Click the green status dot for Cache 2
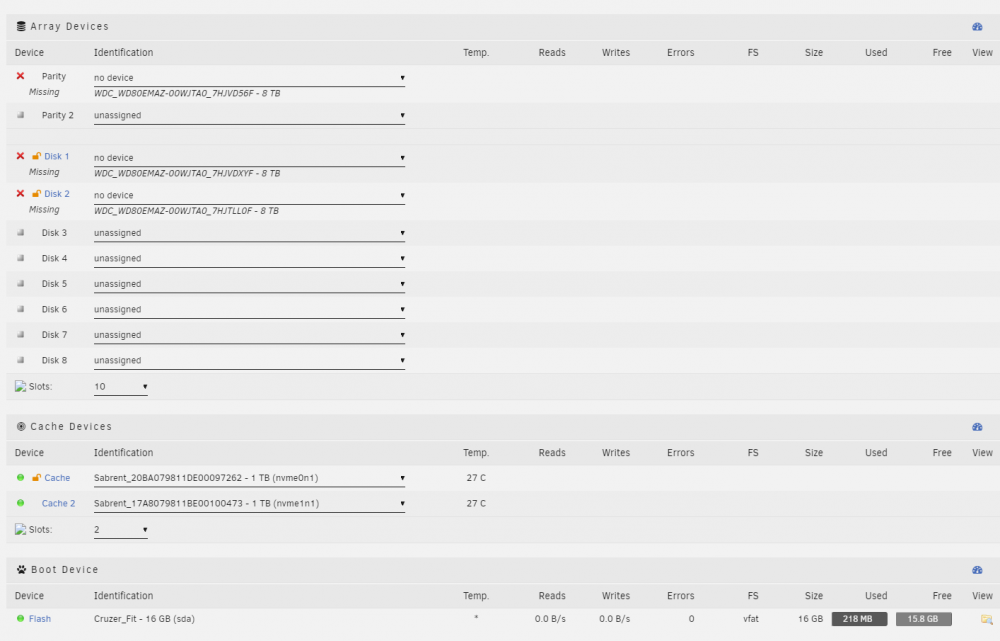Viewport: 1000px width, 641px height. [x=20, y=503]
